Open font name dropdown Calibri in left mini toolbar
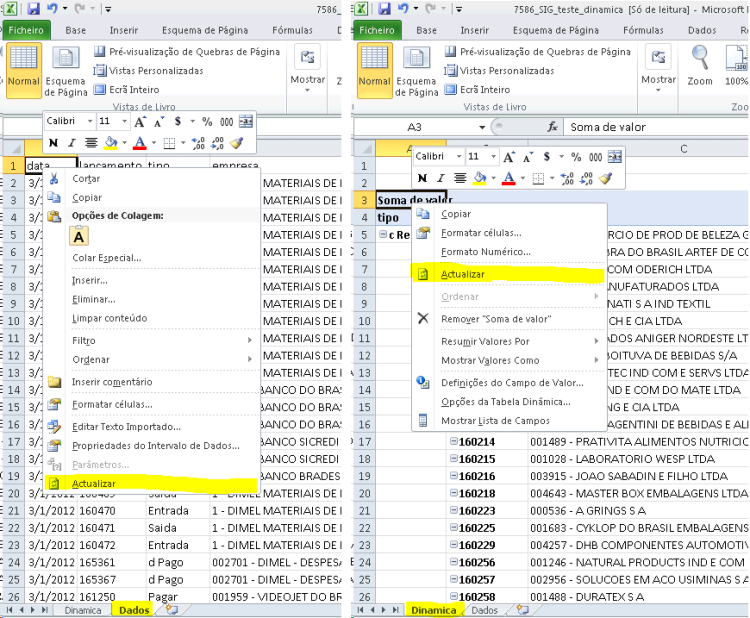750x618 pixels. click(69, 121)
